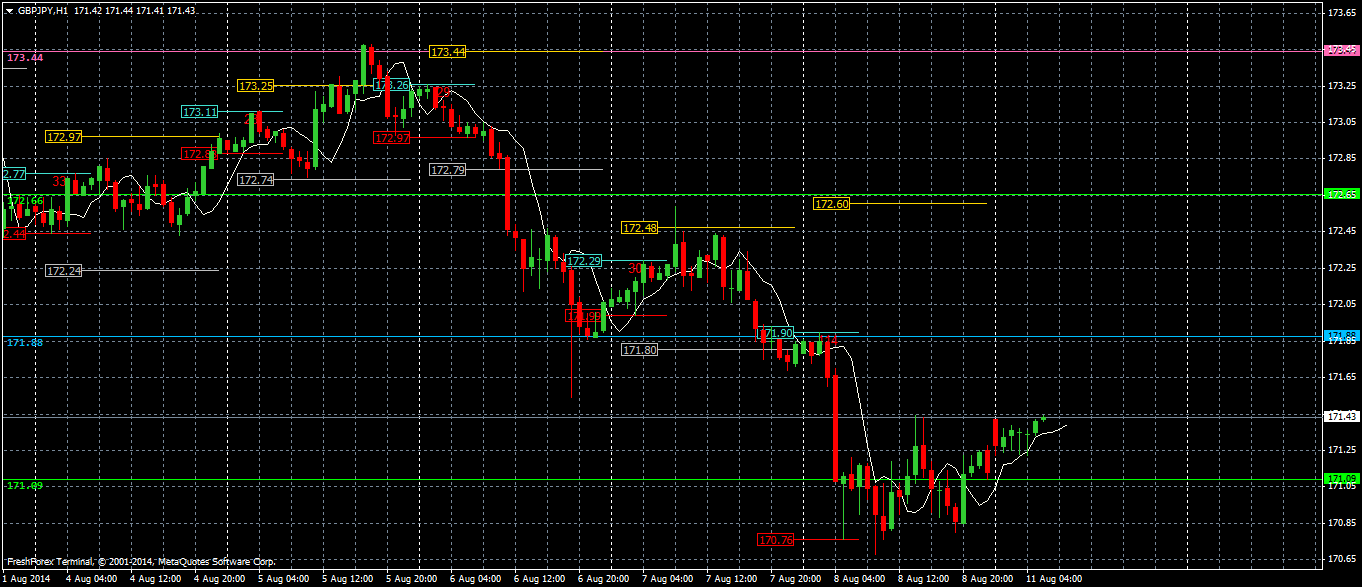Click the 8 Aug 04:00 time axis label
The image size is (1362, 587).
861,578
